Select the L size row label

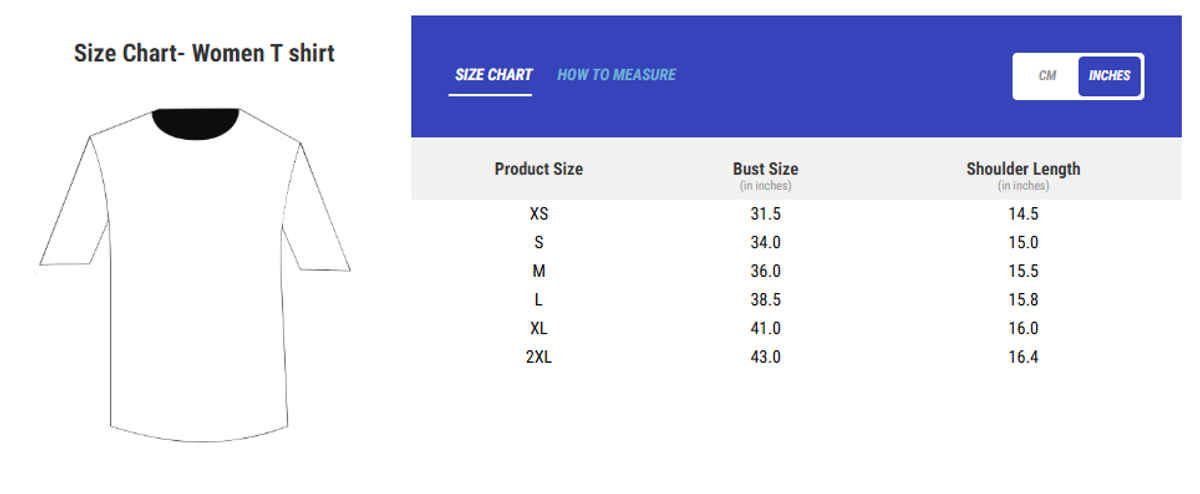(538, 299)
